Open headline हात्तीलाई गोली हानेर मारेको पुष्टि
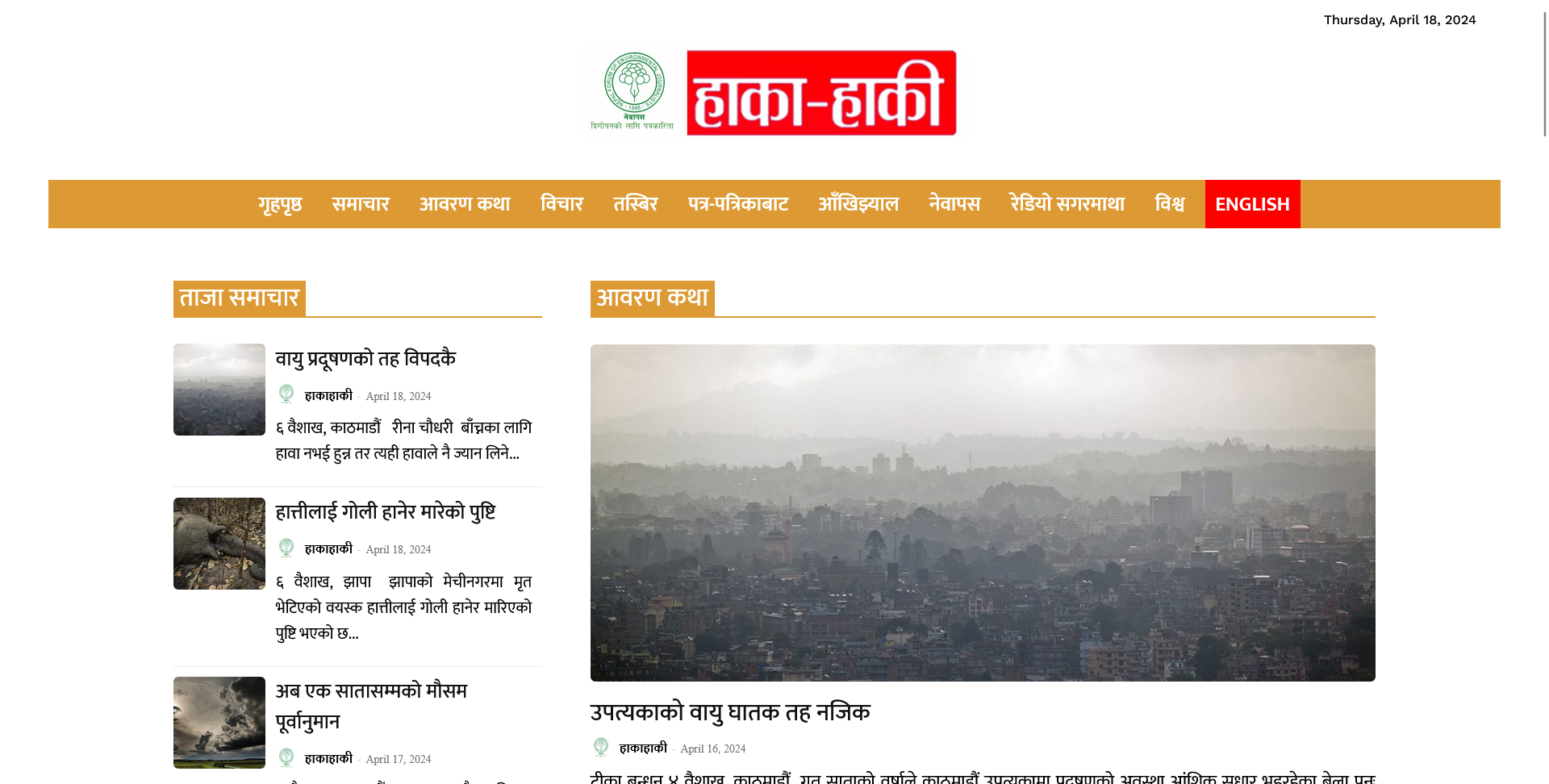Viewport: 1549px width, 784px height. (386, 511)
